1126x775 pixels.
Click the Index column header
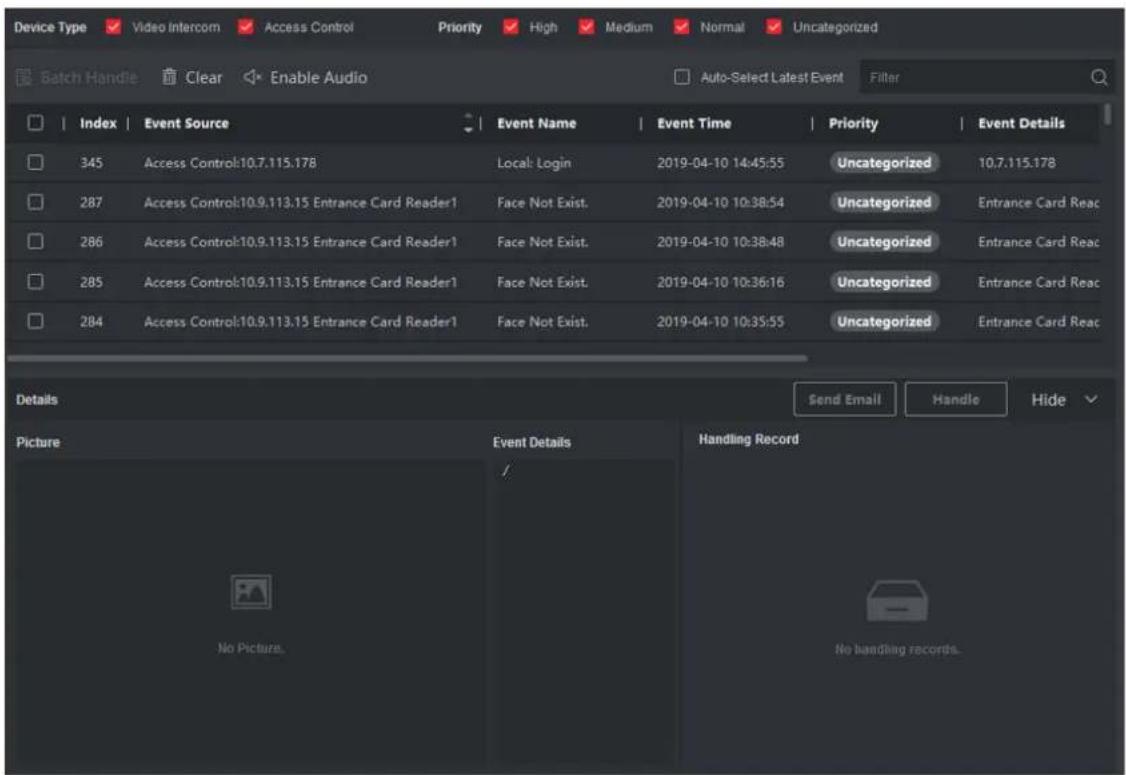point(98,124)
